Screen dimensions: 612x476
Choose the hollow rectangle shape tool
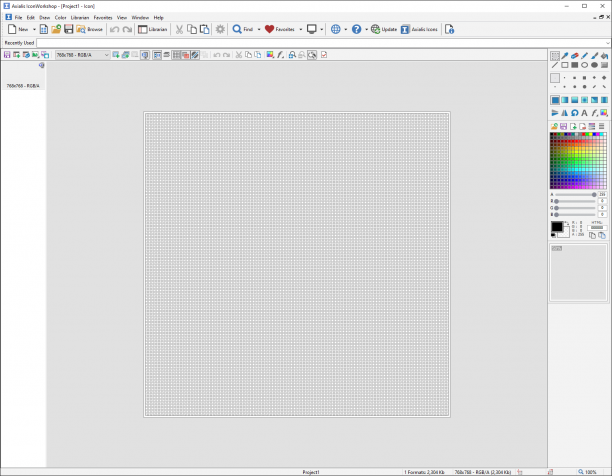coord(565,65)
